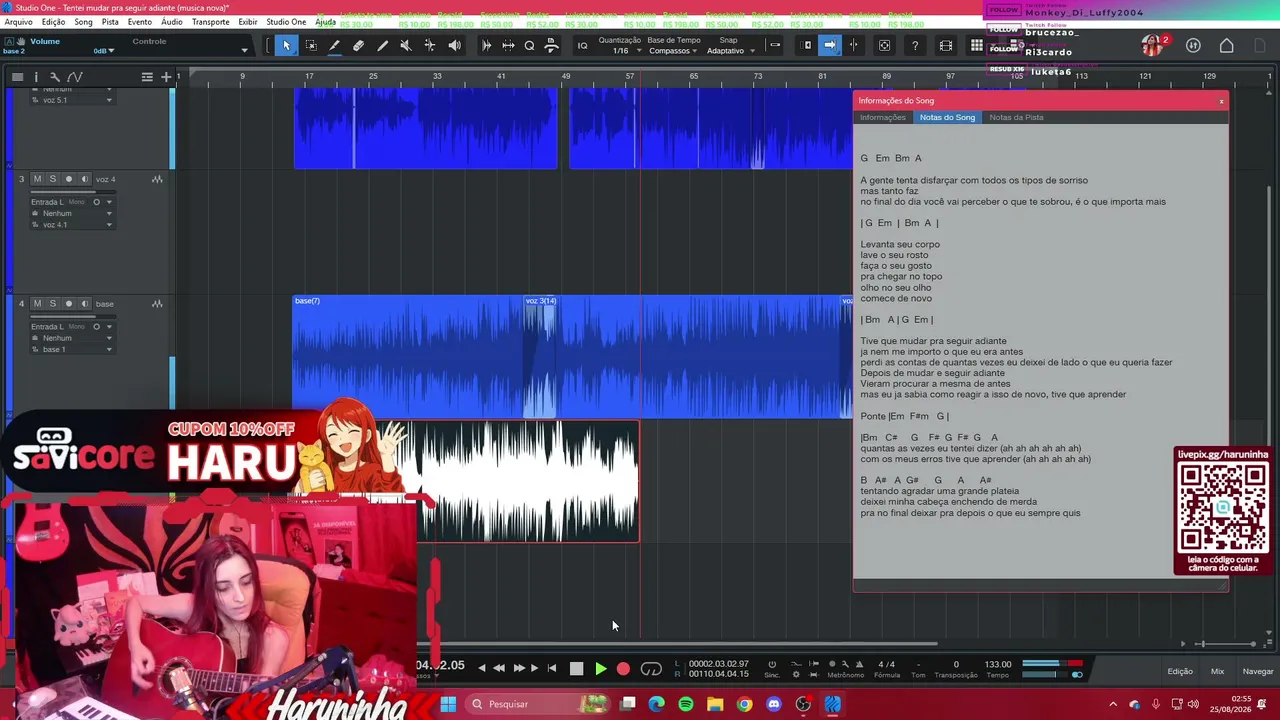Click the Help question mark icon
1280x720 pixels.
point(914,45)
